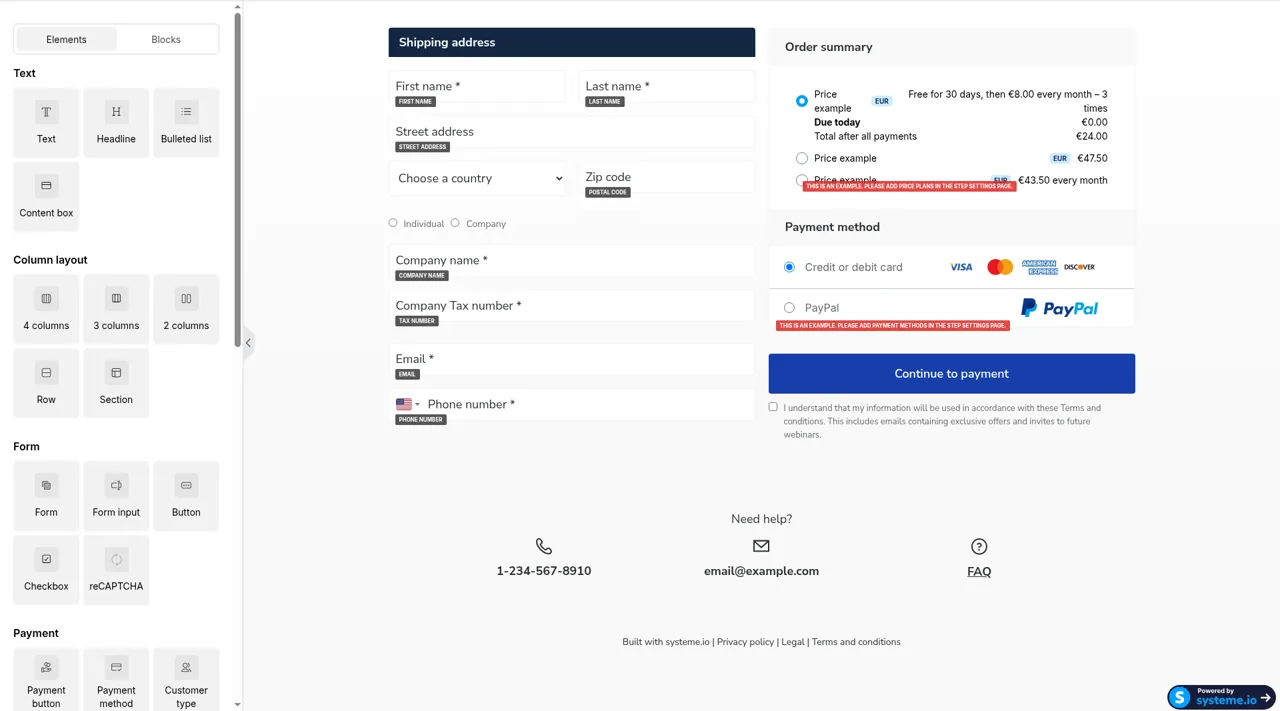Select the Individual customer type radio
1280x711 pixels.
coord(393,223)
